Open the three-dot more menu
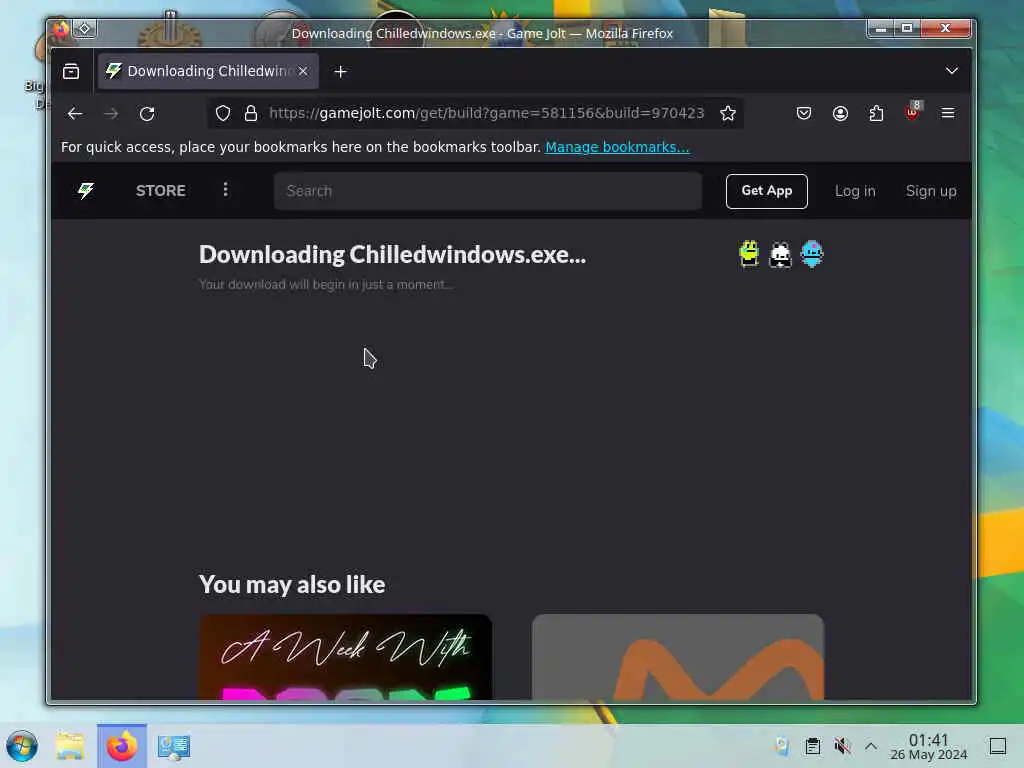 pyautogui.click(x=225, y=190)
